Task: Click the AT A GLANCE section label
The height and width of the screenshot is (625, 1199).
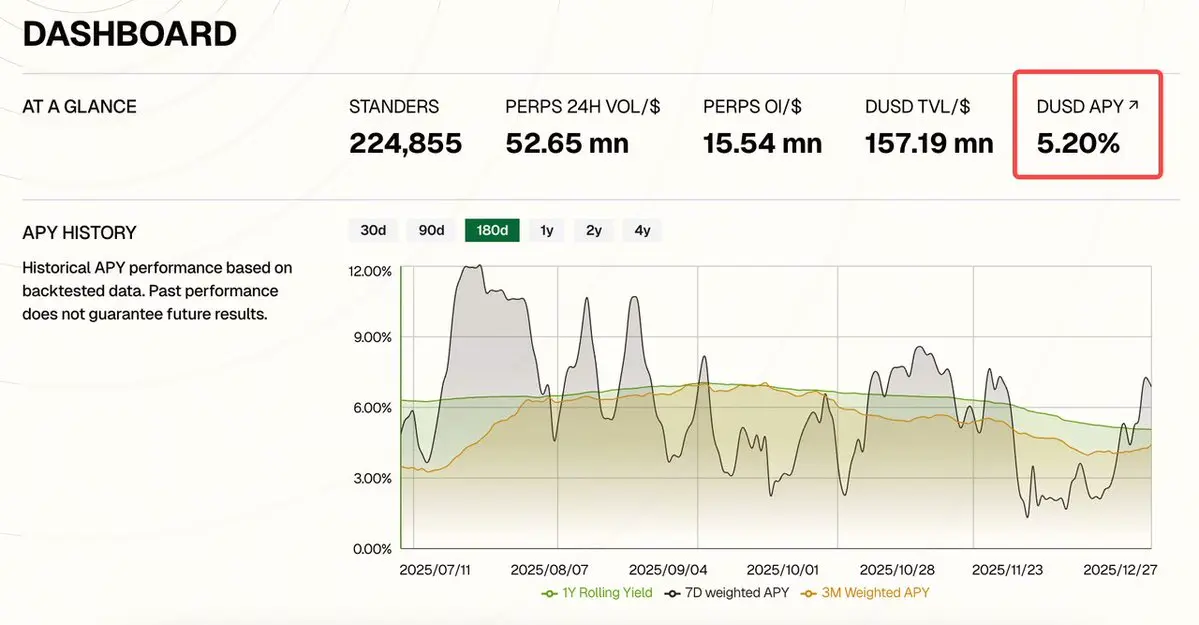Action: tap(80, 106)
